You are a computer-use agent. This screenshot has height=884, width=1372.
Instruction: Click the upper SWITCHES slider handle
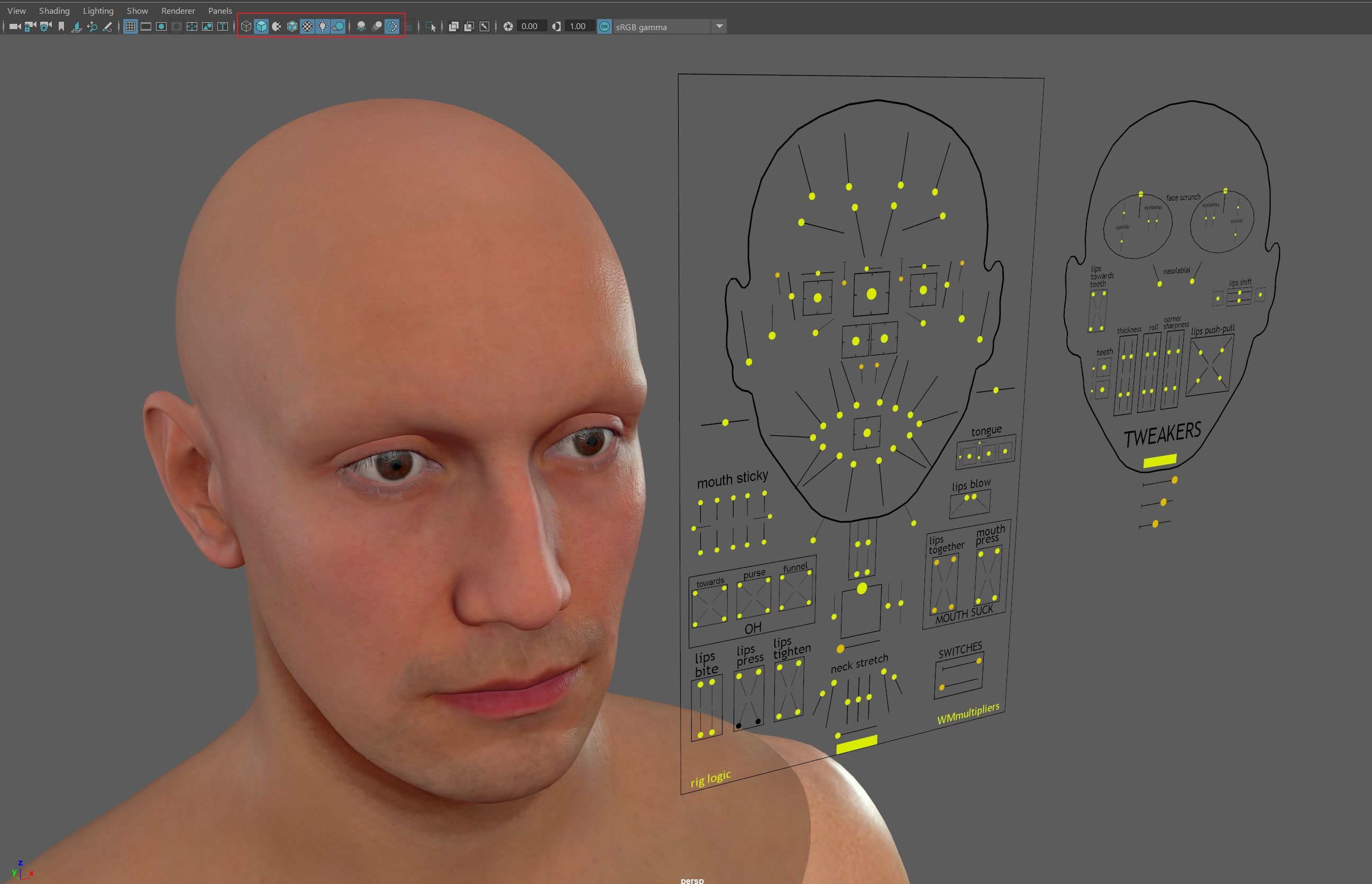coord(979,661)
